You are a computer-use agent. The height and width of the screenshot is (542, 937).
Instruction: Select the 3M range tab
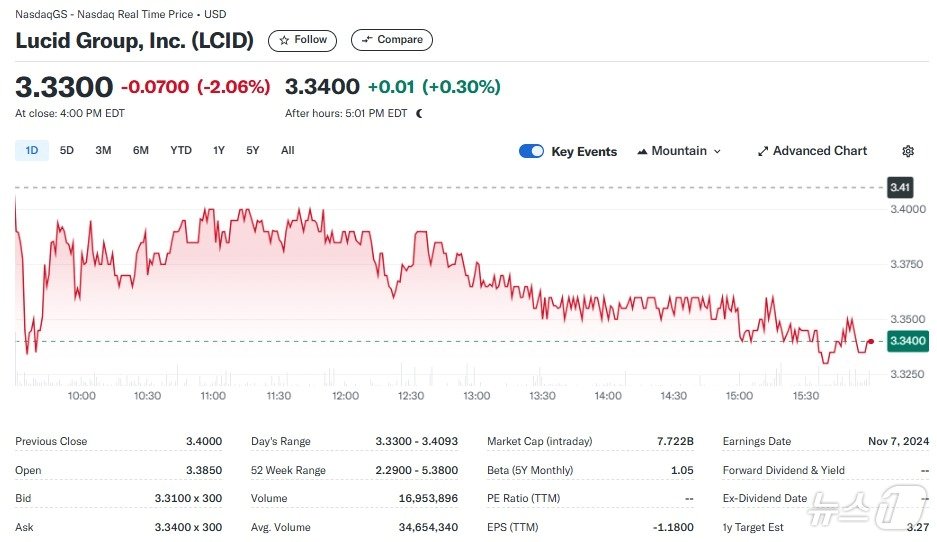click(x=103, y=150)
